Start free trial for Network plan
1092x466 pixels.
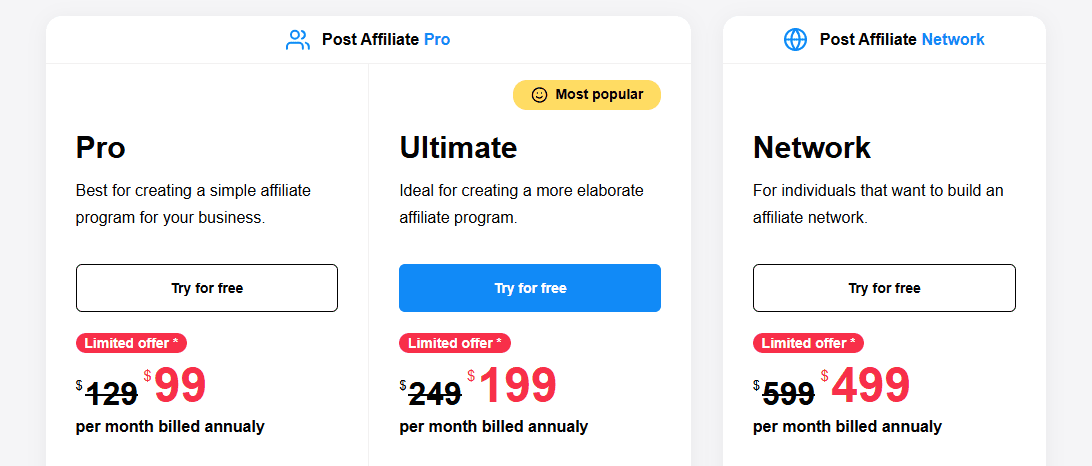884,288
